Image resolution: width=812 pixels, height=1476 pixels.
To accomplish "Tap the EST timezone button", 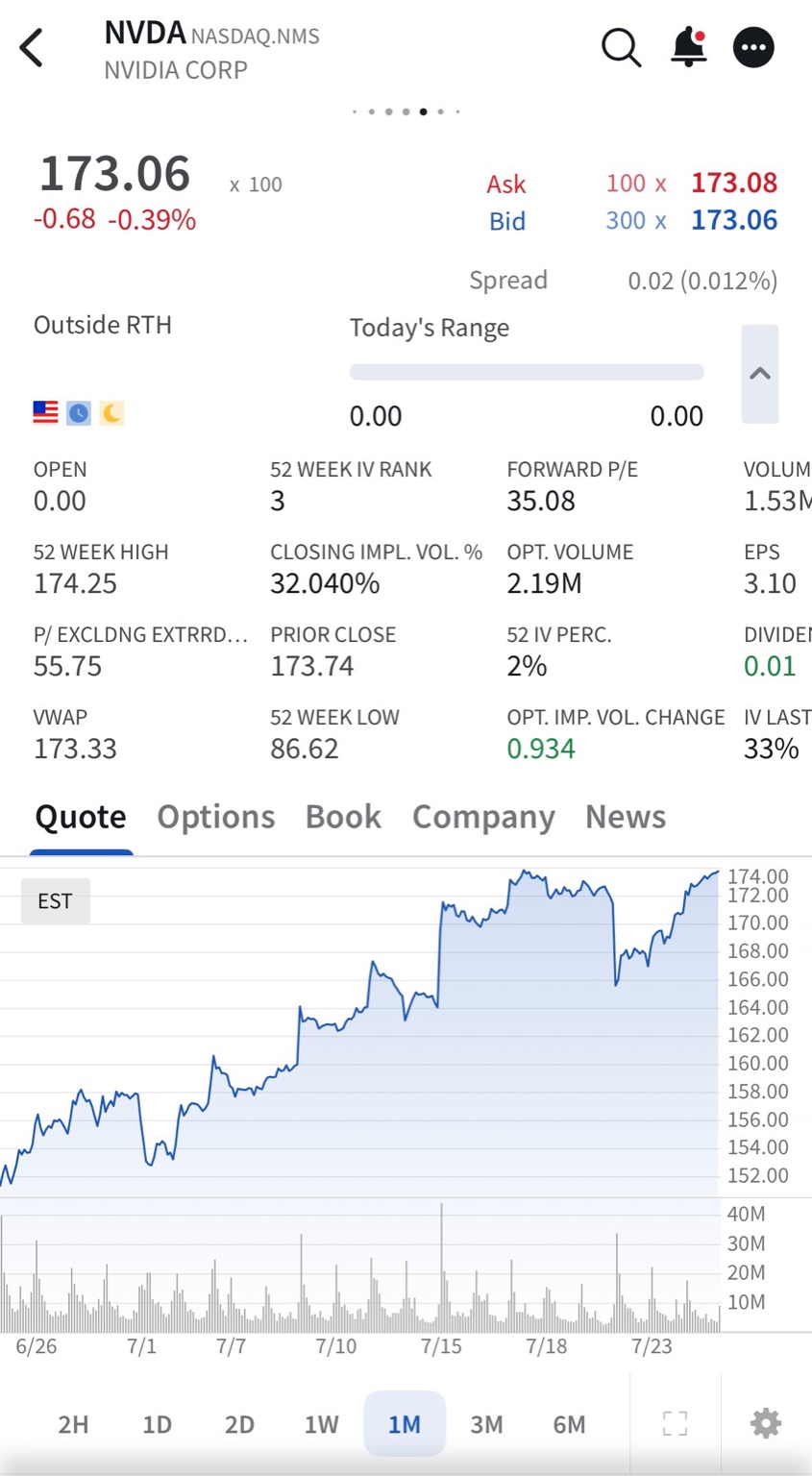I will [55, 900].
